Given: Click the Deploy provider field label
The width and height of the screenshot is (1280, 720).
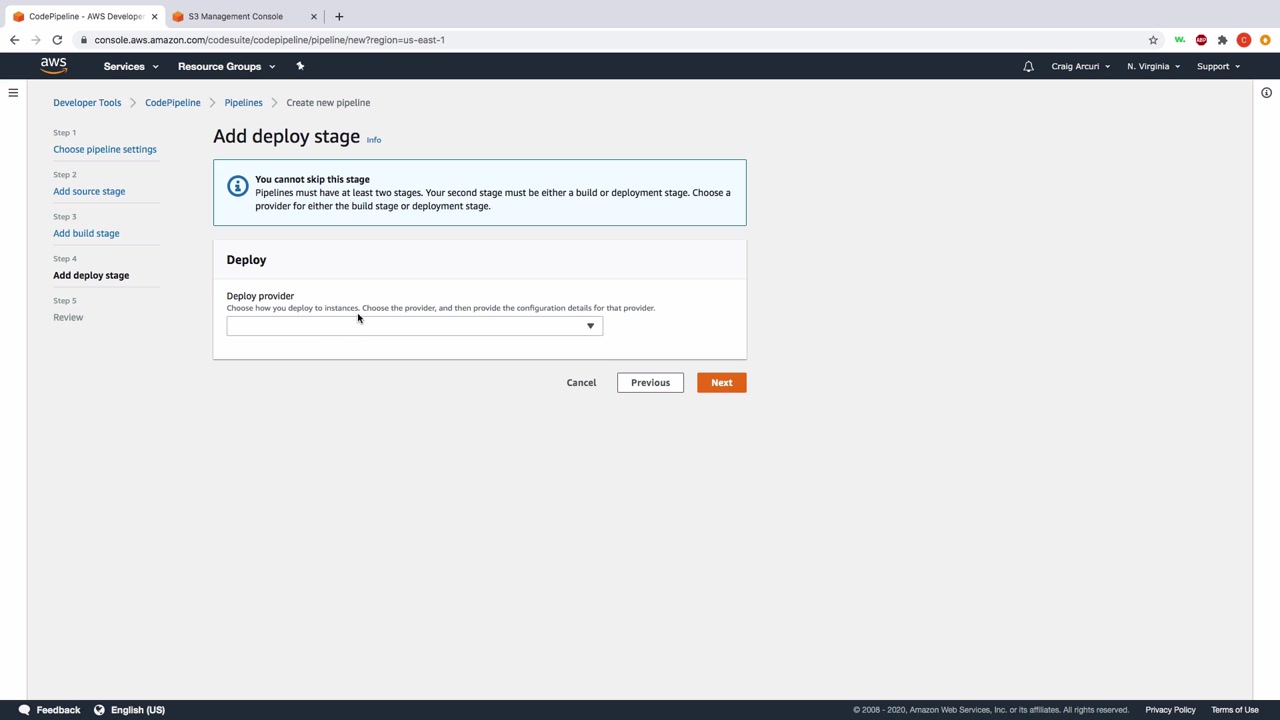Looking at the screenshot, I should pyautogui.click(x=260, y=296).
